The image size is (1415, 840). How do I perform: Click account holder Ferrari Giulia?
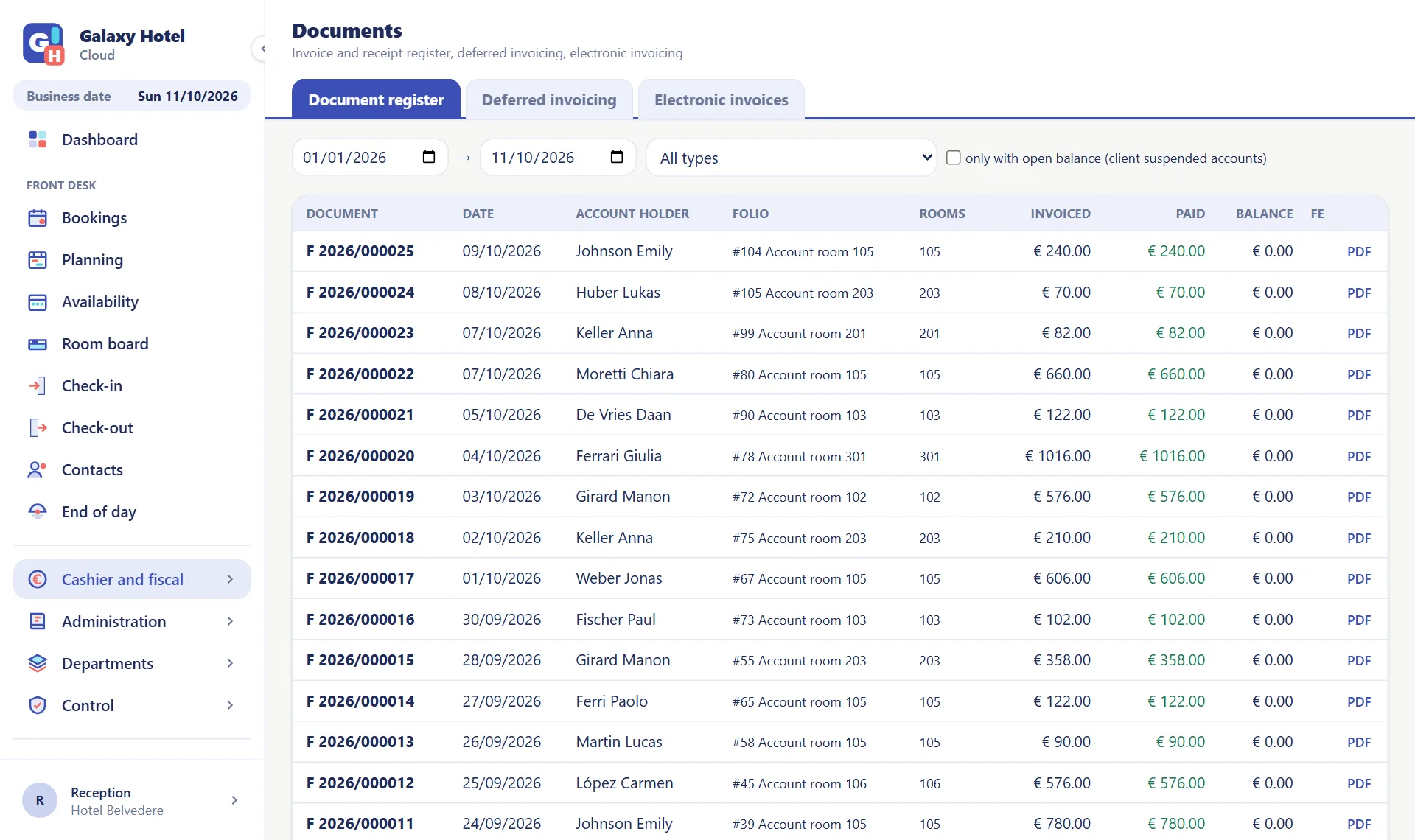(618, 456)
